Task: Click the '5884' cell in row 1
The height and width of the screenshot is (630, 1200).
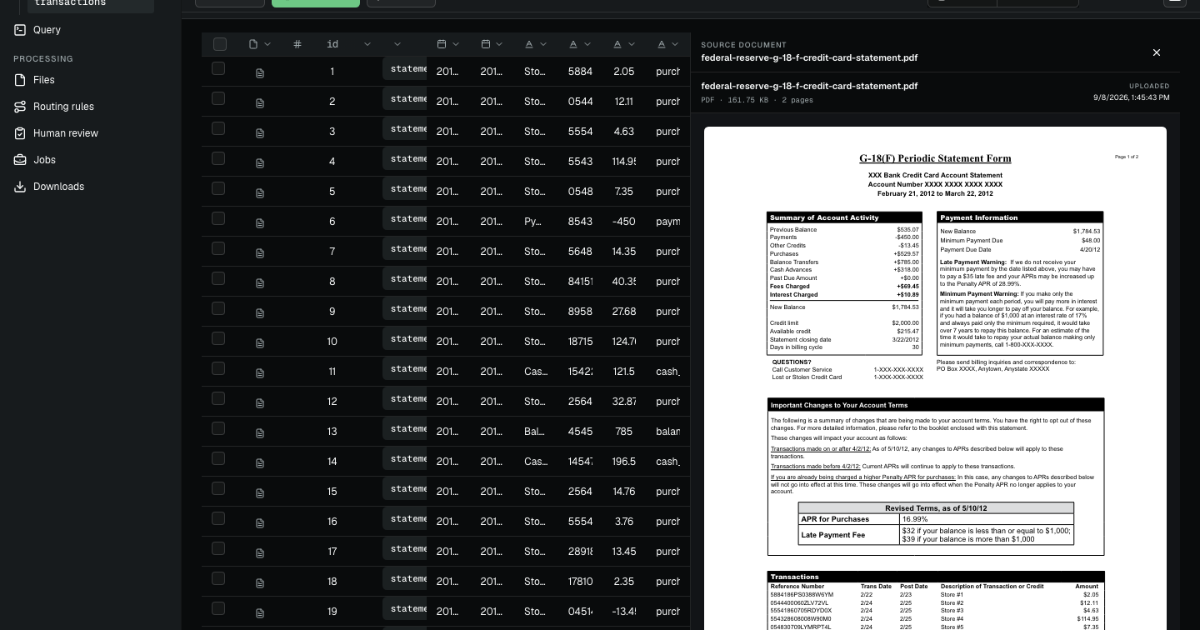Action: coord(580,72)
